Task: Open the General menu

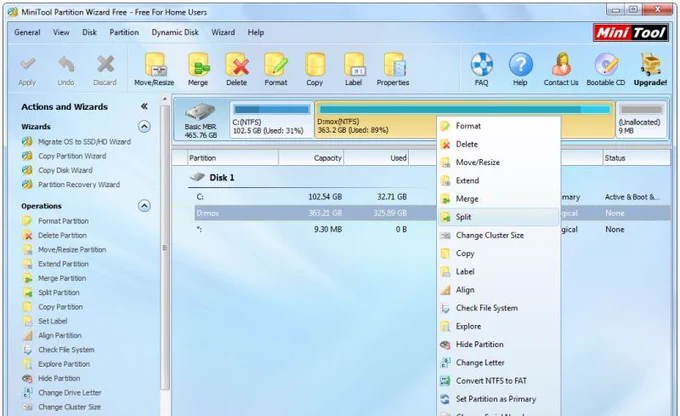Action: tap(27, 33)
